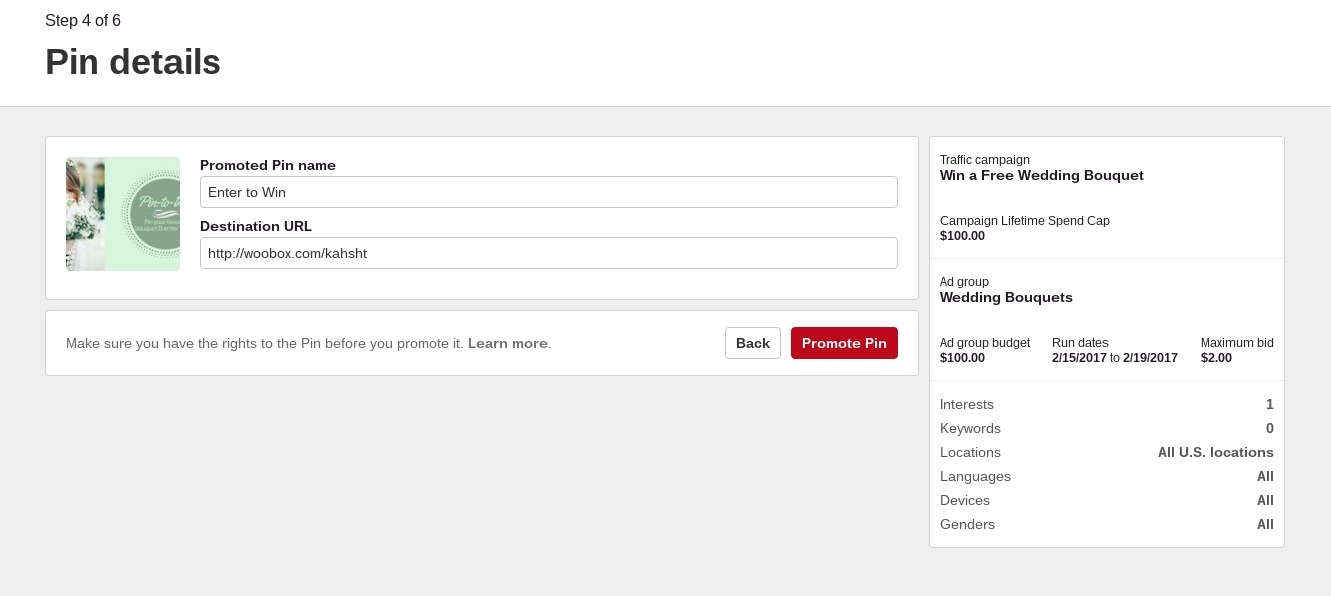The width and height of the screenshot is (1331, 596).
Task: Click the Promote Pin button
Action: pyautogui.click(x=844, y=343)
